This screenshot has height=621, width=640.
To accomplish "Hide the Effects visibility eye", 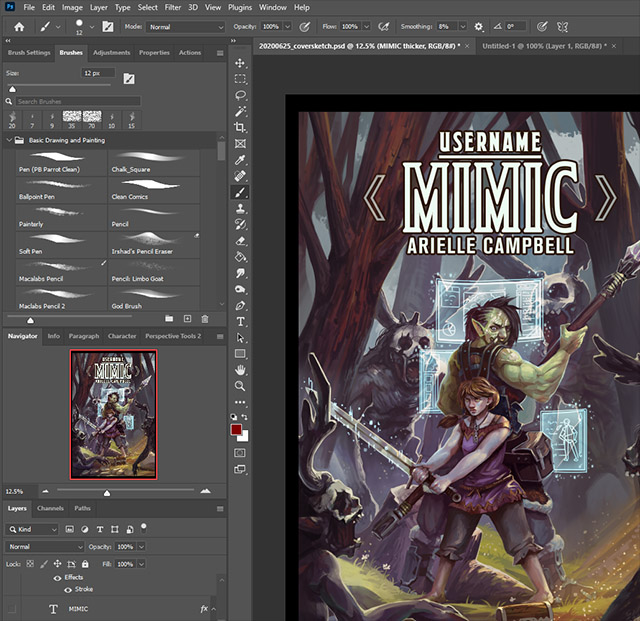I will [x=58, y=578].
